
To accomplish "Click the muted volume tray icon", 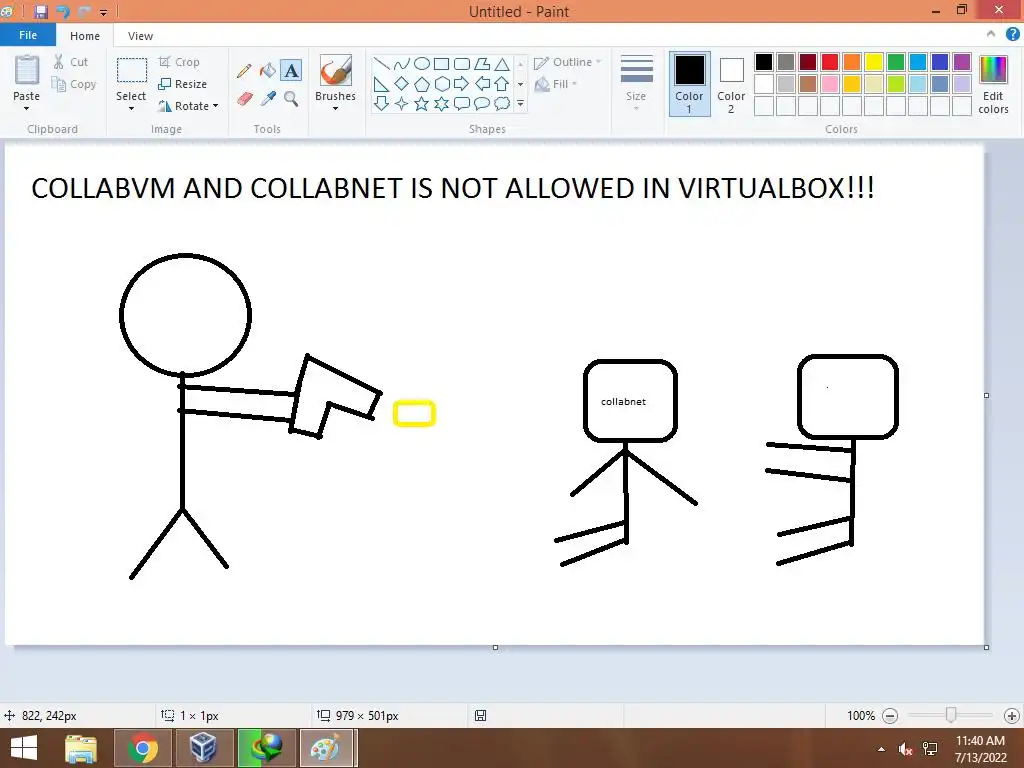I will 905,749.
